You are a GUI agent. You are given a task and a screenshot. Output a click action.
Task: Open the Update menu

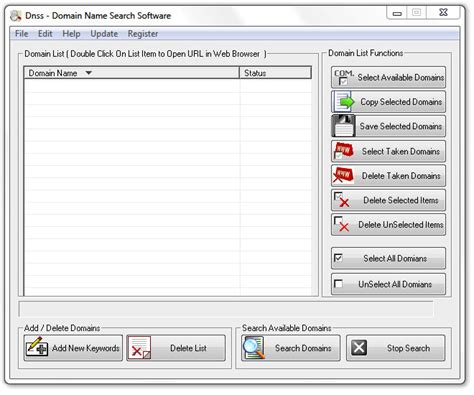[104, 34]
